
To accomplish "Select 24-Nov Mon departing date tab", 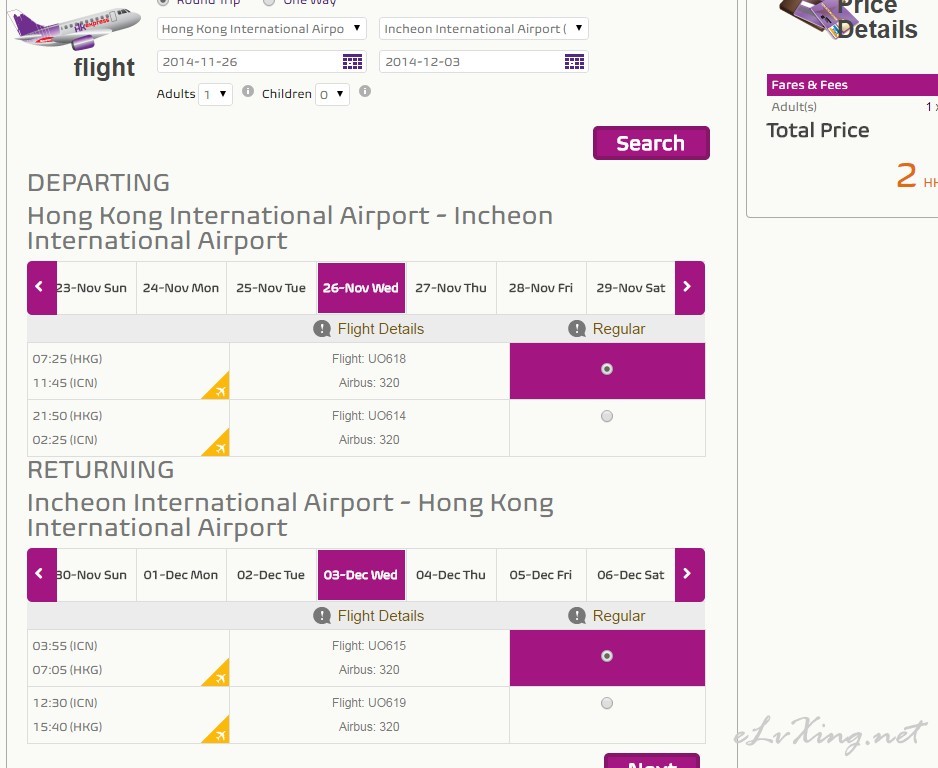I will [181, 288].
